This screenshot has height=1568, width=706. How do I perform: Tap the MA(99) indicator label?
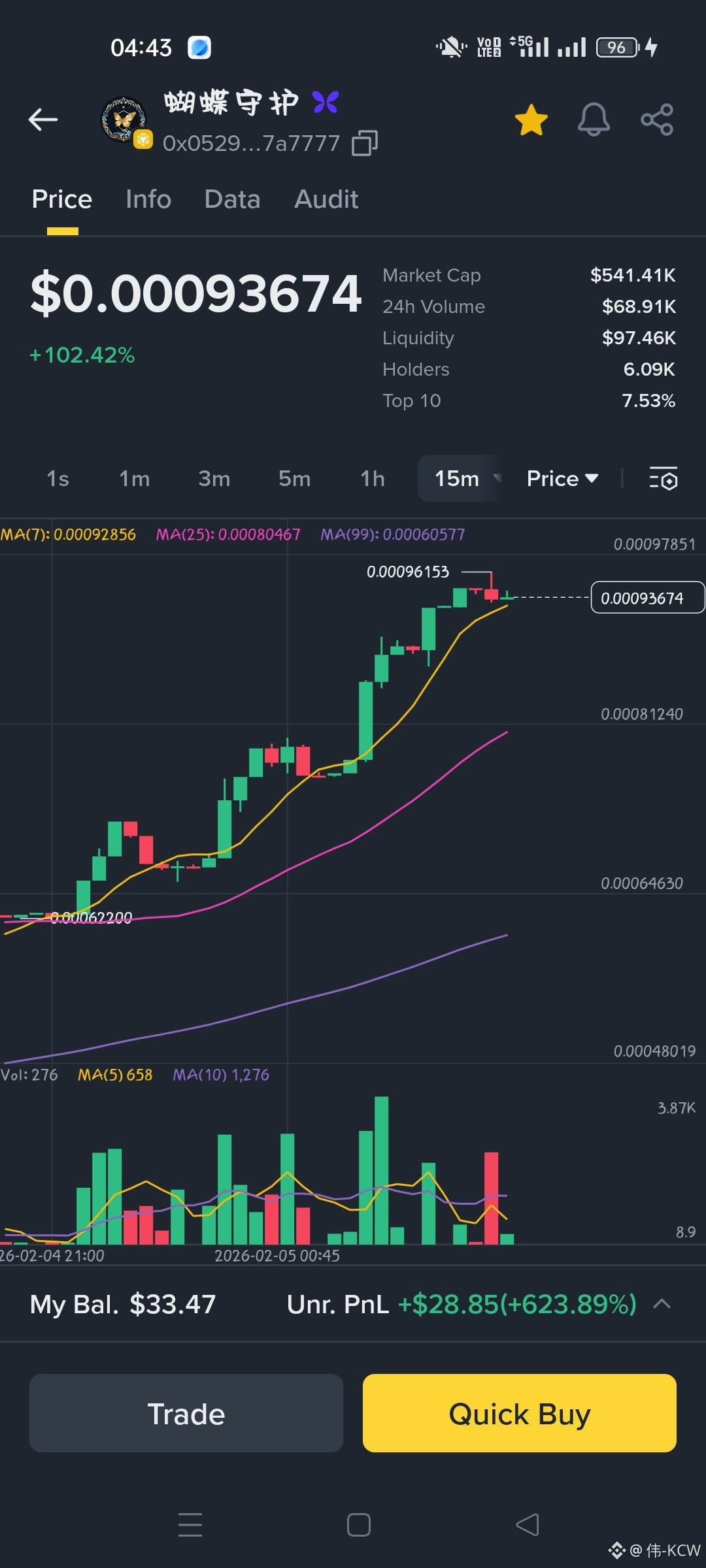point(393,534)
